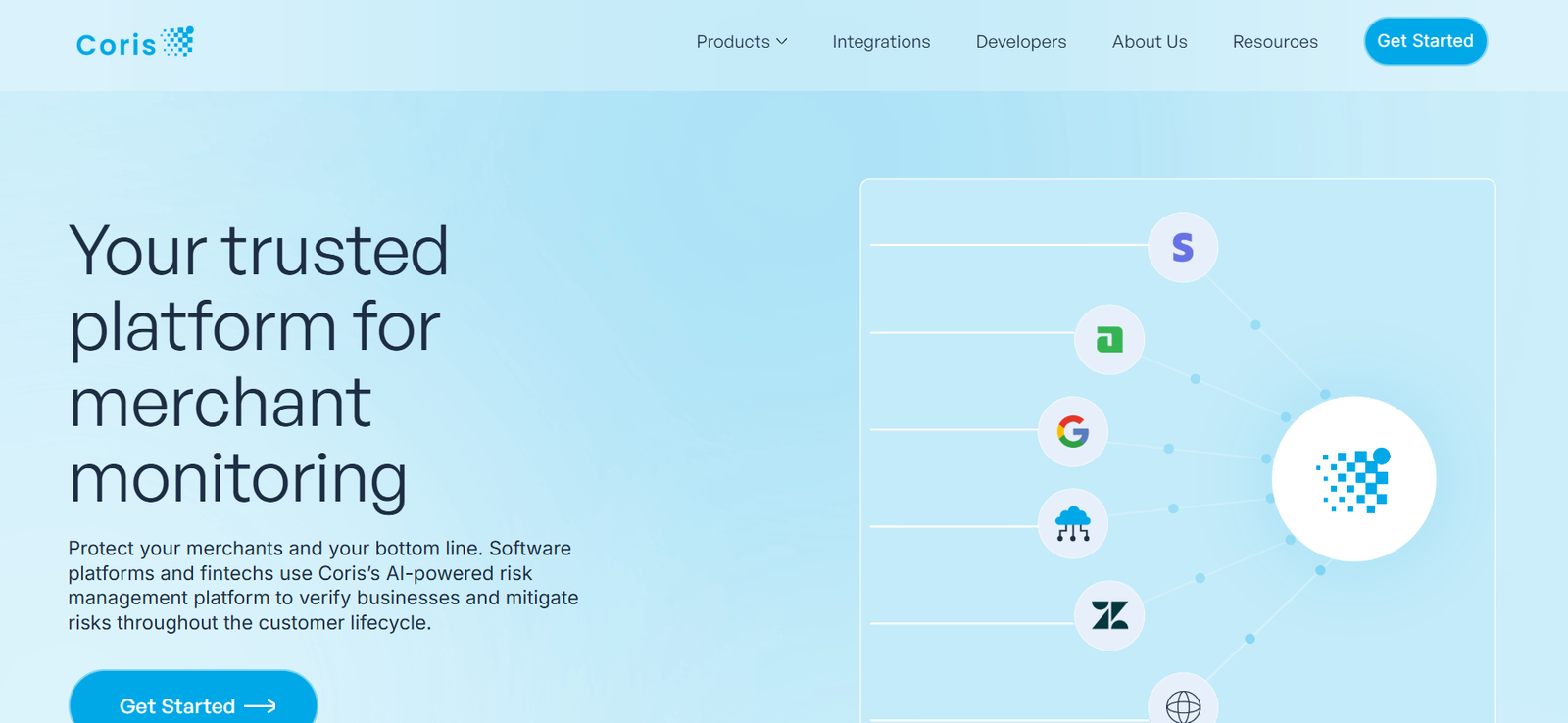Click the globe icon in diagram
Image resolution: width=1568 pixels, height=723 pixels.
1183,704
